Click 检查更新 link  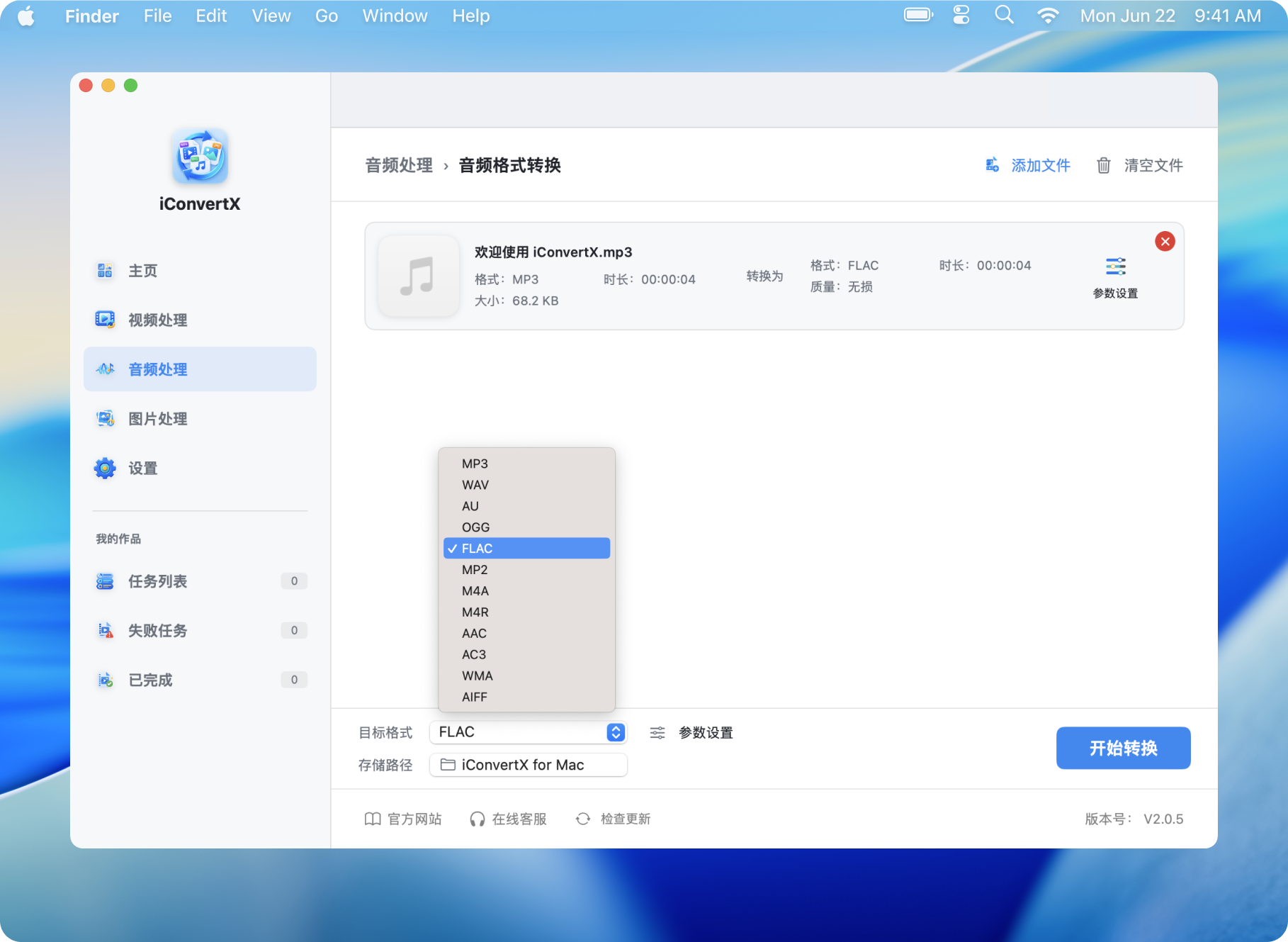click(x=626, y=819)
